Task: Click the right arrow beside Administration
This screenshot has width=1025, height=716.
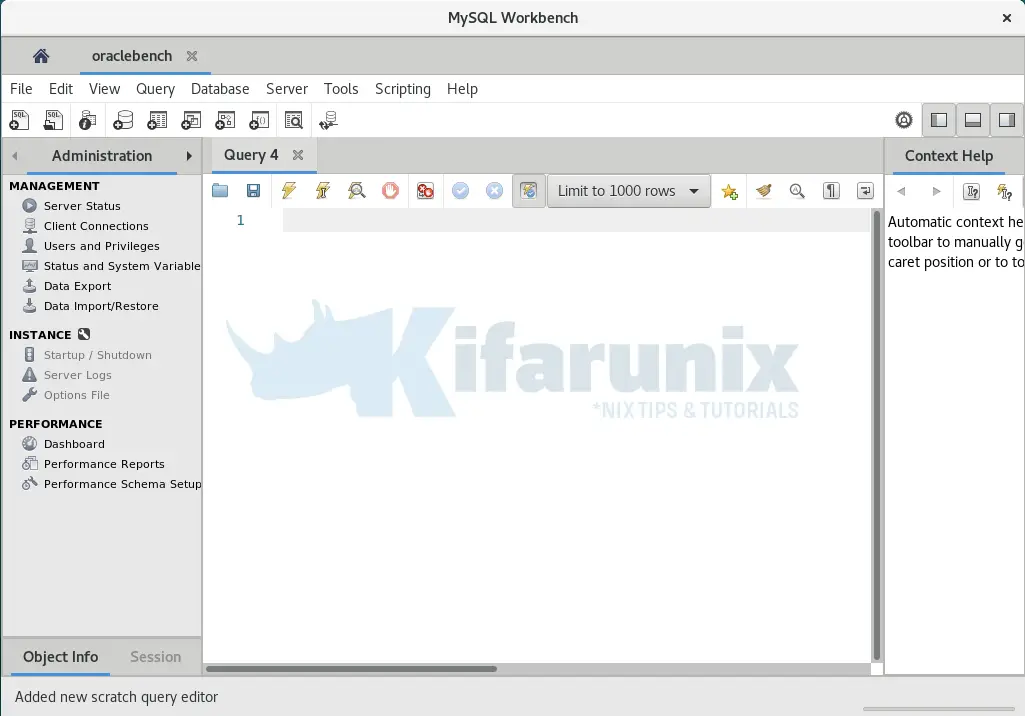Action: pos(189,156)
